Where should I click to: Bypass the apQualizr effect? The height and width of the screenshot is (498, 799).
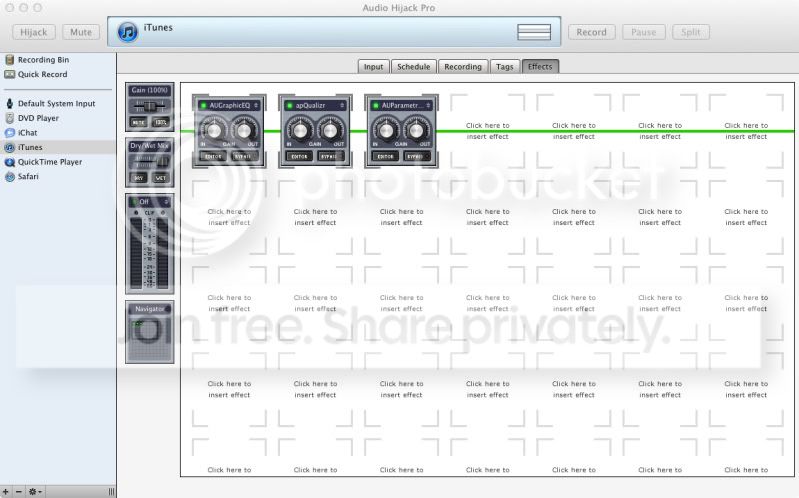(x=330, y=156)
